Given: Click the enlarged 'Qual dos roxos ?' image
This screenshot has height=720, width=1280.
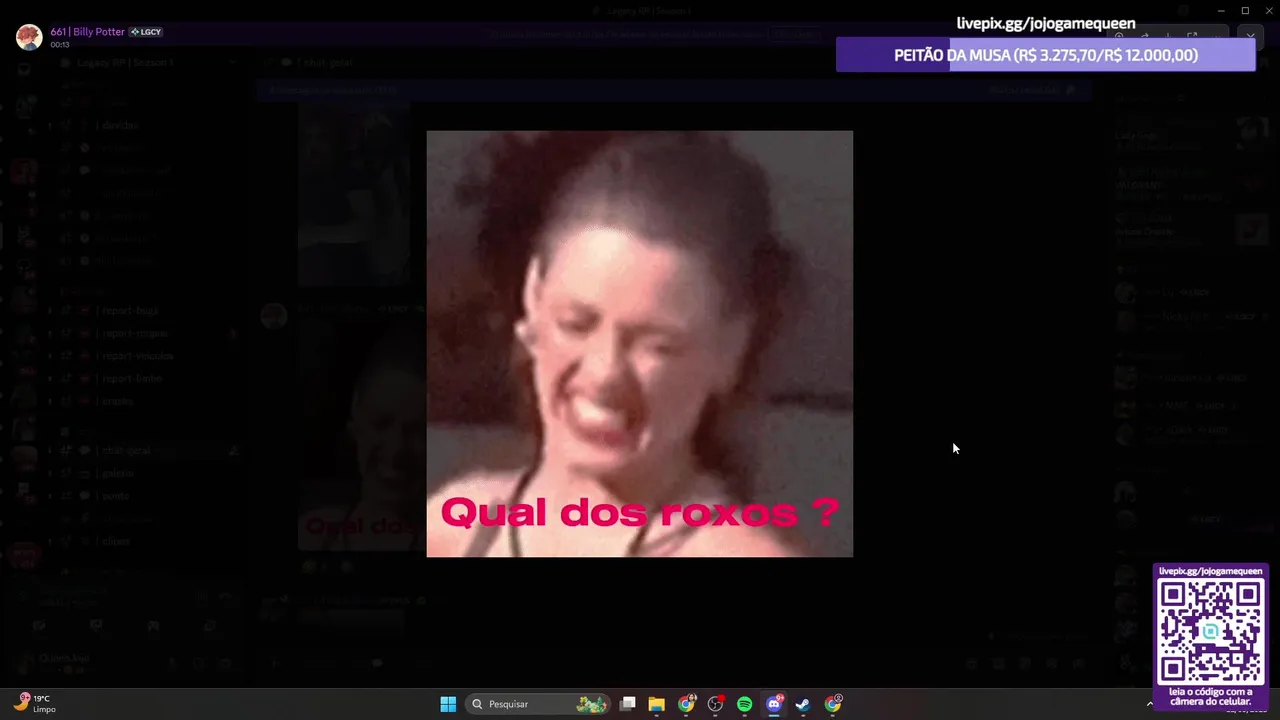Looking at the screenshot, I should (x=640, y=344).
